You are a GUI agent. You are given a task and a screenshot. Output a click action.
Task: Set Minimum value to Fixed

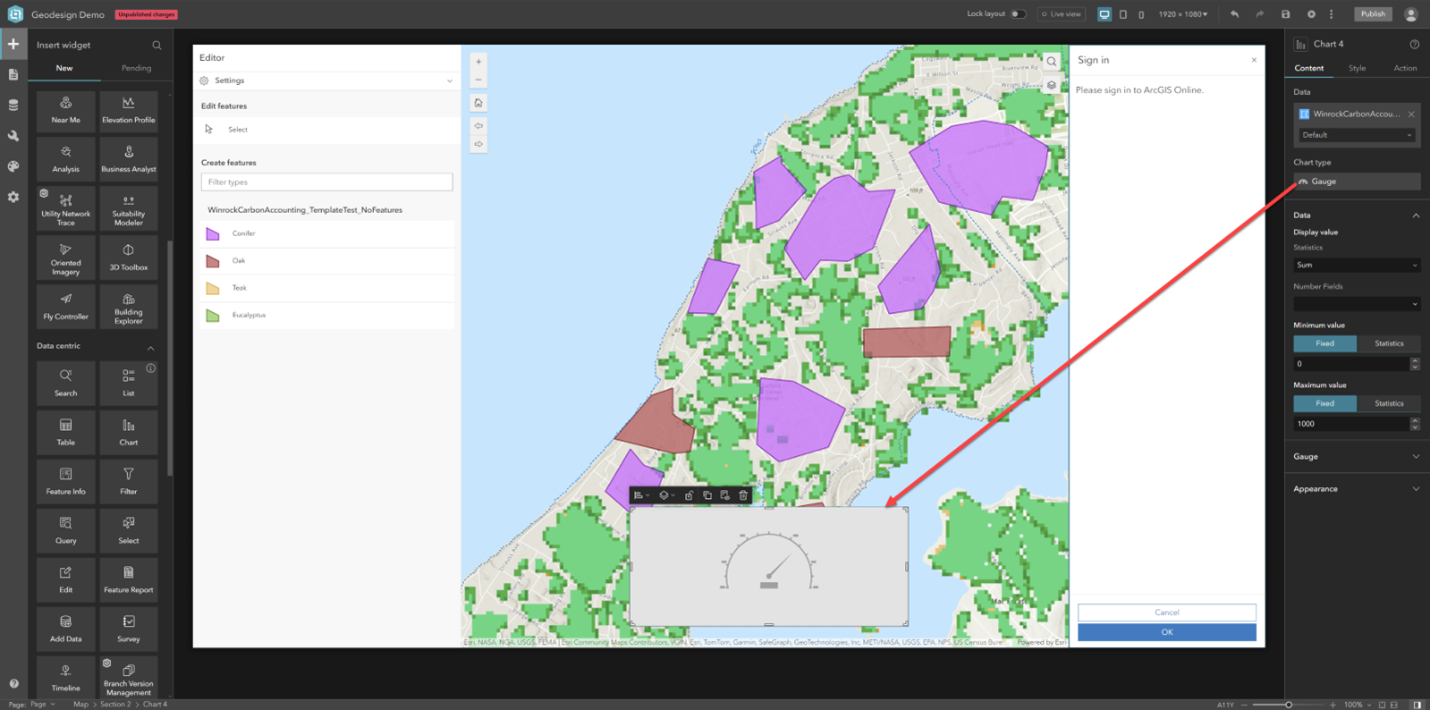1325,343
